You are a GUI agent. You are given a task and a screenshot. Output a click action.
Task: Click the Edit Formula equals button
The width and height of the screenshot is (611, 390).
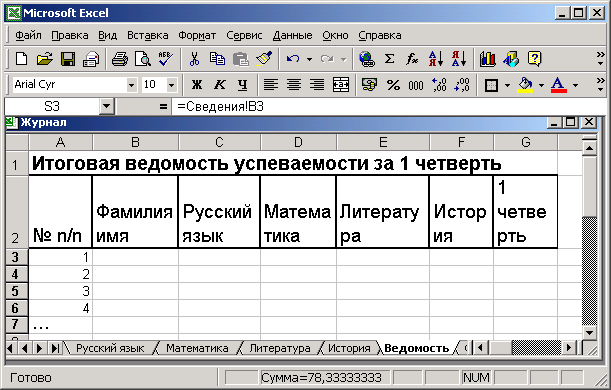click(x=163, y=106)
